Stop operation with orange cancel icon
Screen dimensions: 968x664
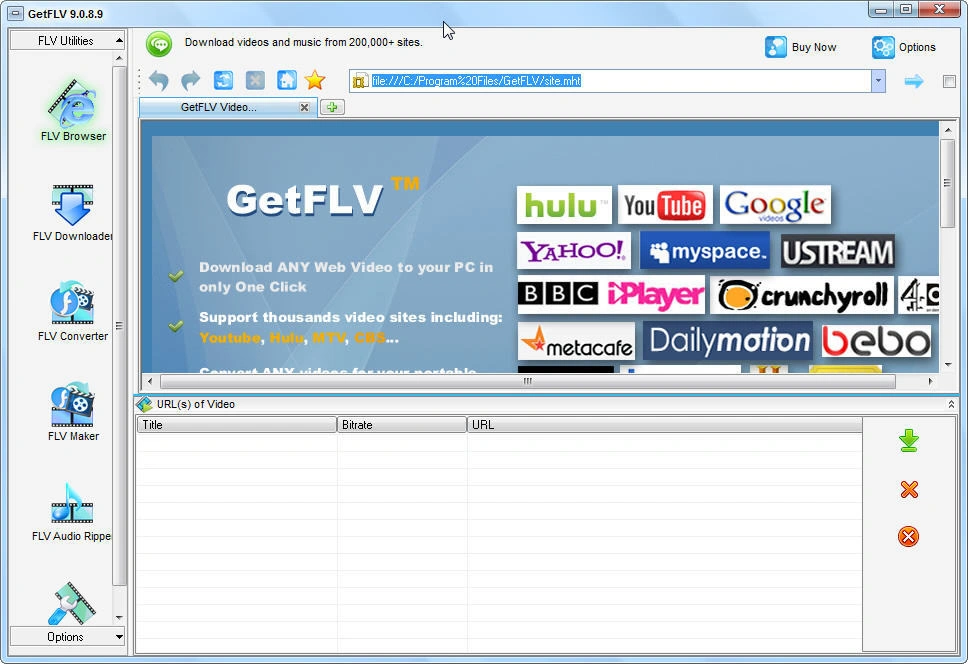pos(908,537)
